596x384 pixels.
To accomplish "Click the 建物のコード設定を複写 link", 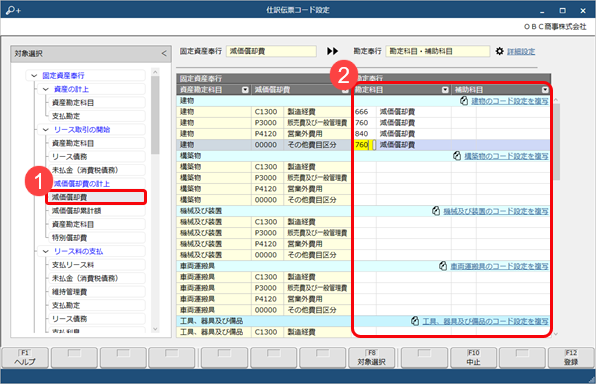I will tap(510, 101).
